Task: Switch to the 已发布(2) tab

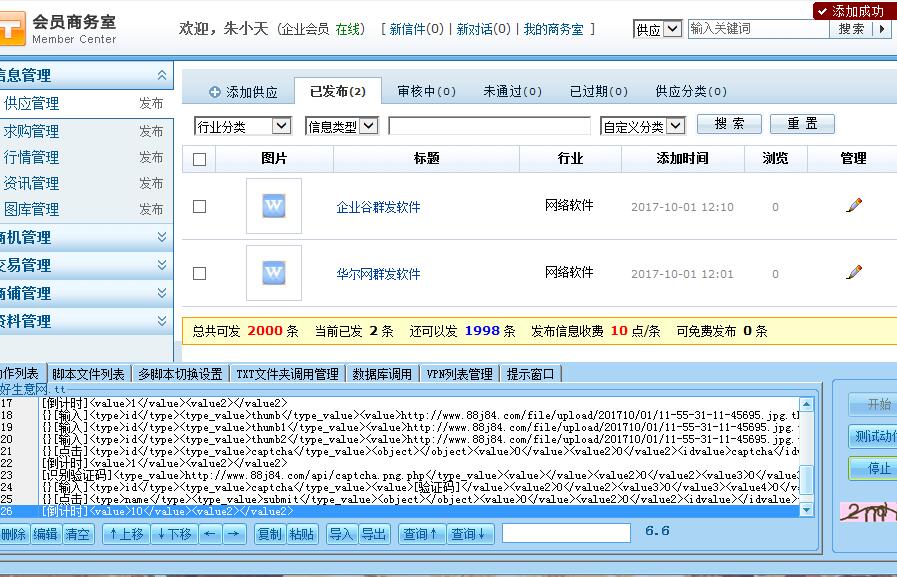Action: pyautogui.click(x=338, y=91)
